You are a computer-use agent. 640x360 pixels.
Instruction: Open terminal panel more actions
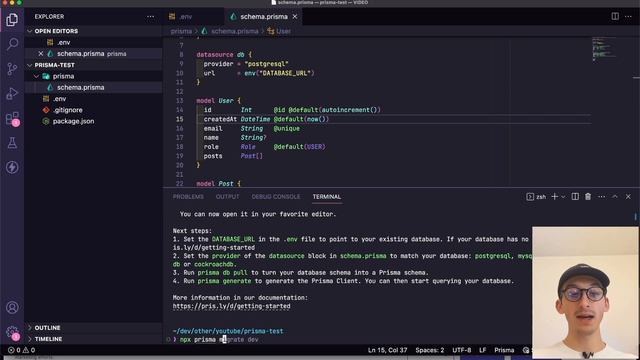click(601, 197)
